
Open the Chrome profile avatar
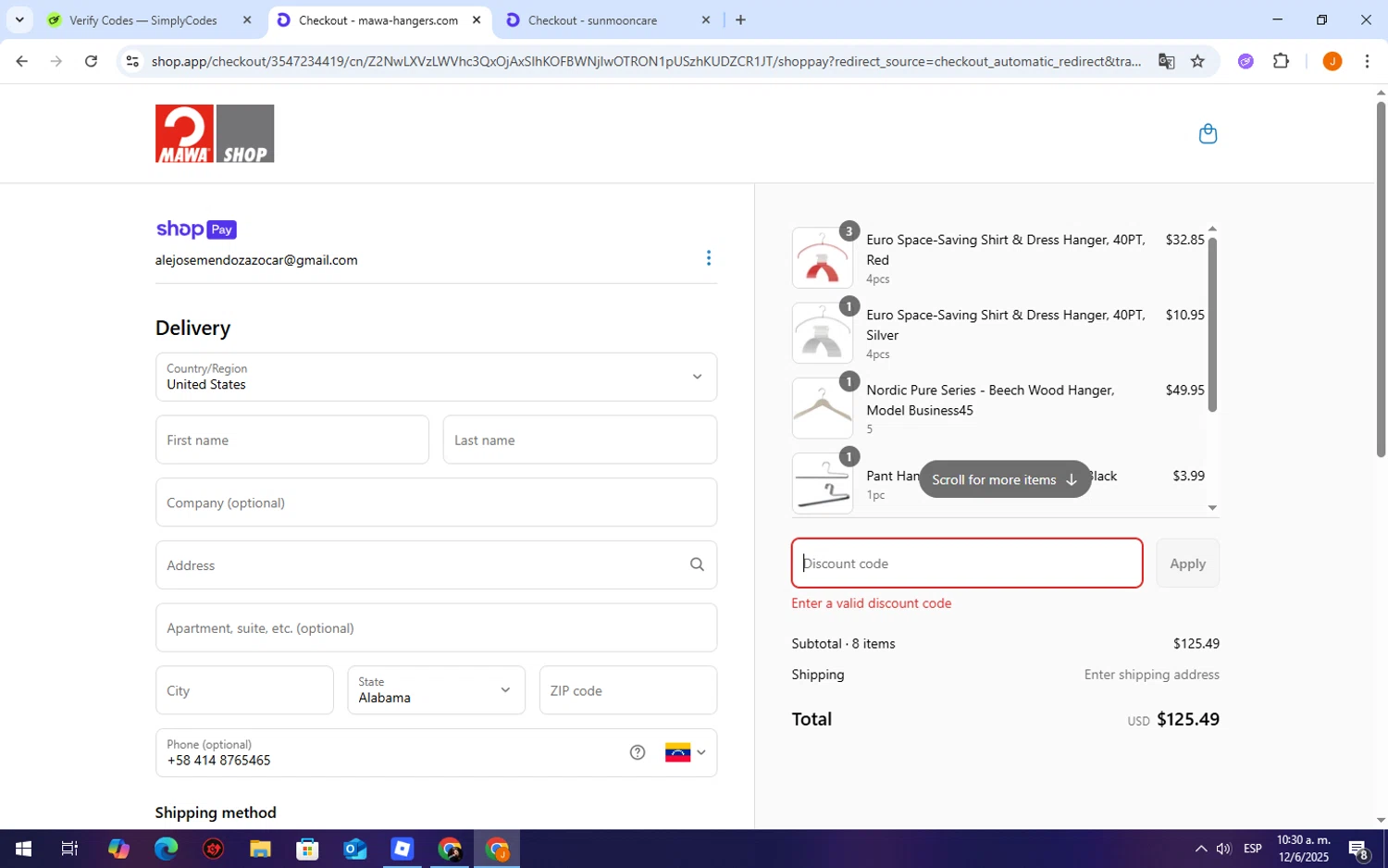1332,61
